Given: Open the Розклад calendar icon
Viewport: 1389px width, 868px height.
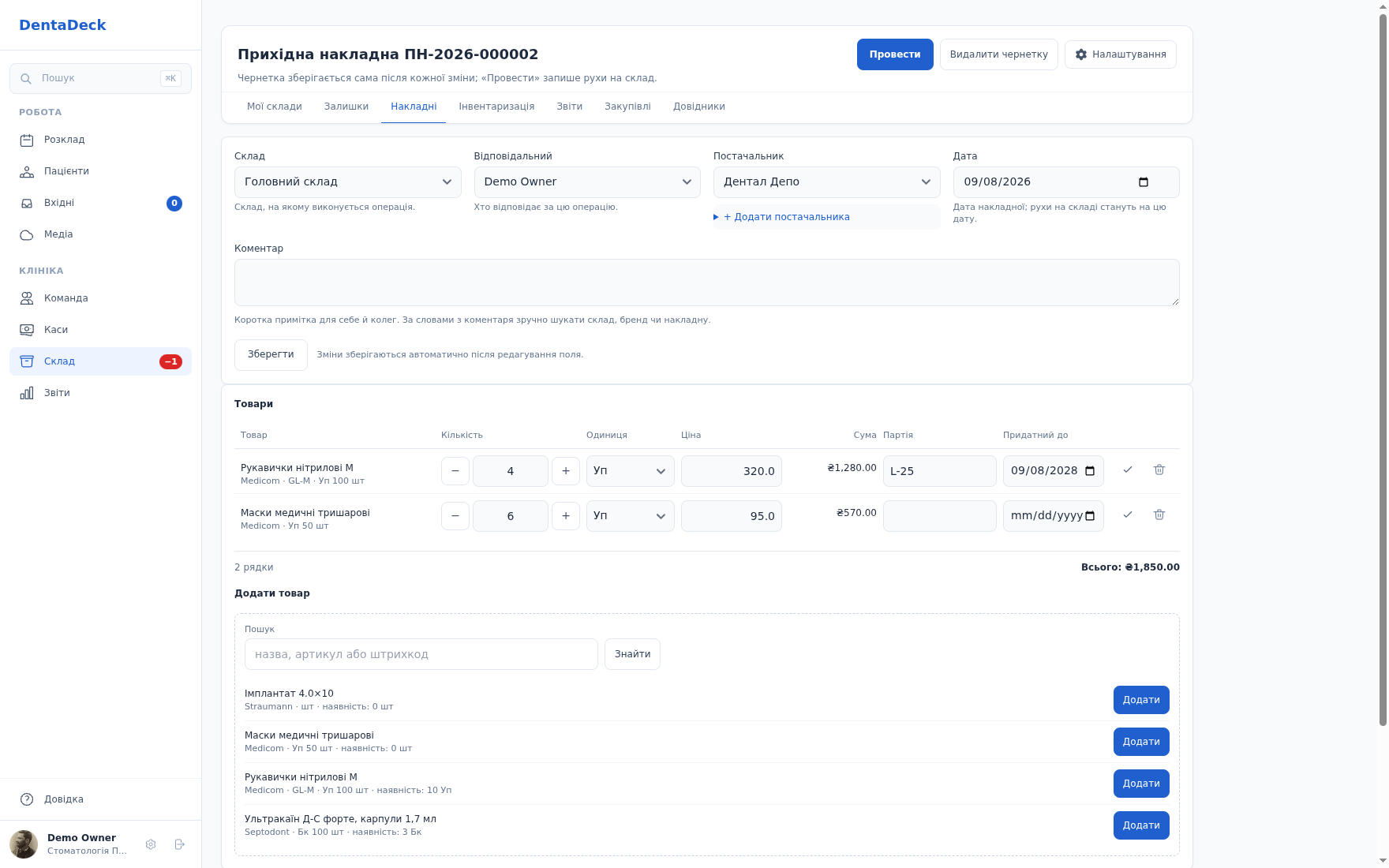Looking at the screenshot, I should (x=27, y=140).
